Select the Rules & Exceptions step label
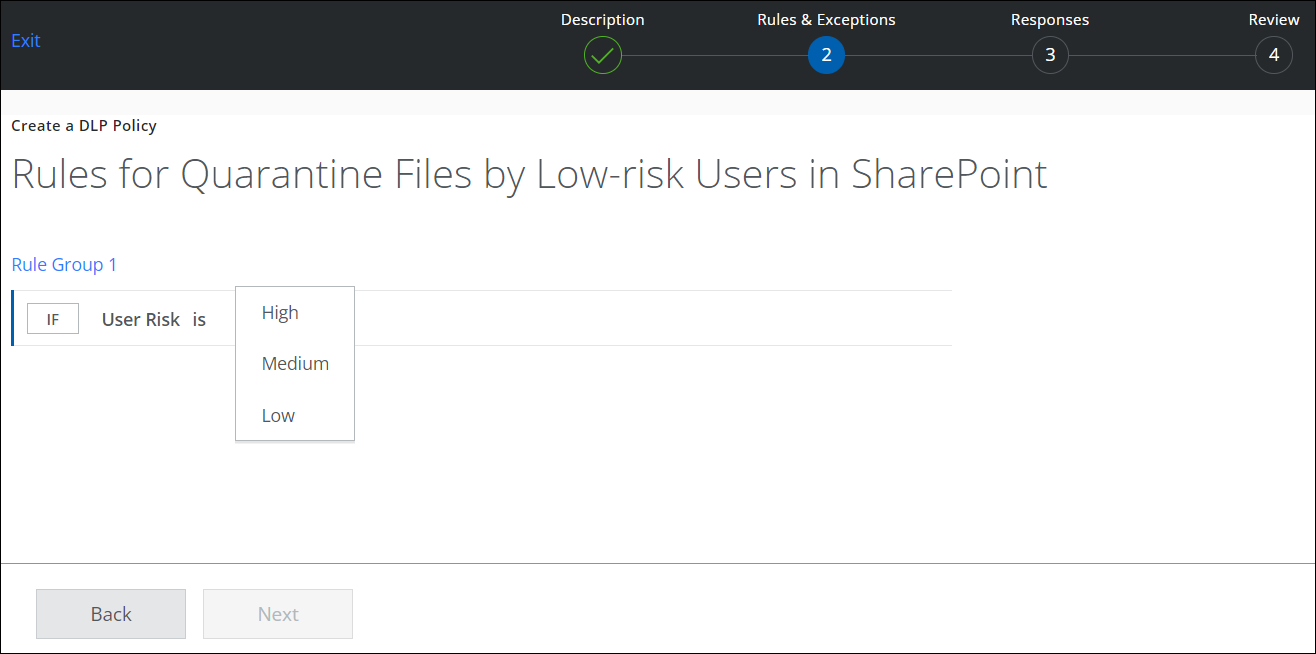 (x=826, y=20)
